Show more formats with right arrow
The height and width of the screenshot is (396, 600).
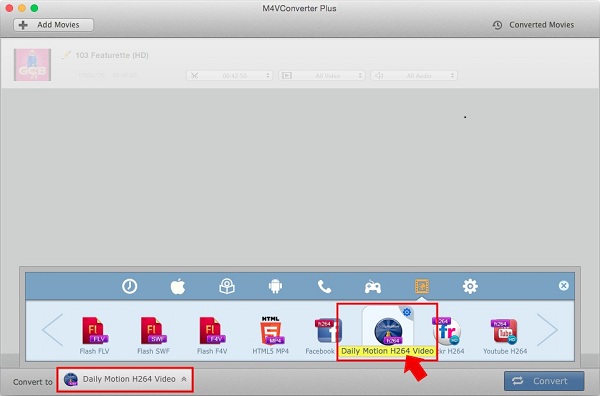coord(547,330)
